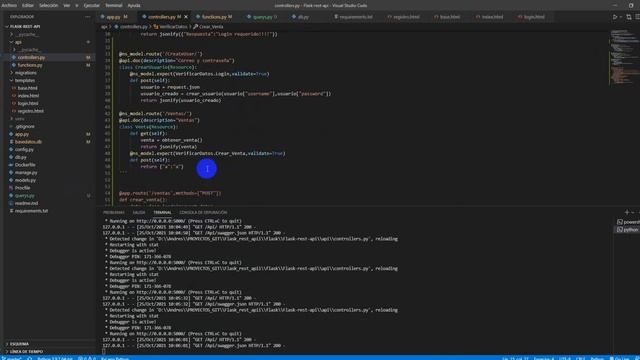Image resolution: width=640 pixels, height=360 pixels.
Task: Open models.py in the explorer tree
Action: tap(25, 180)
